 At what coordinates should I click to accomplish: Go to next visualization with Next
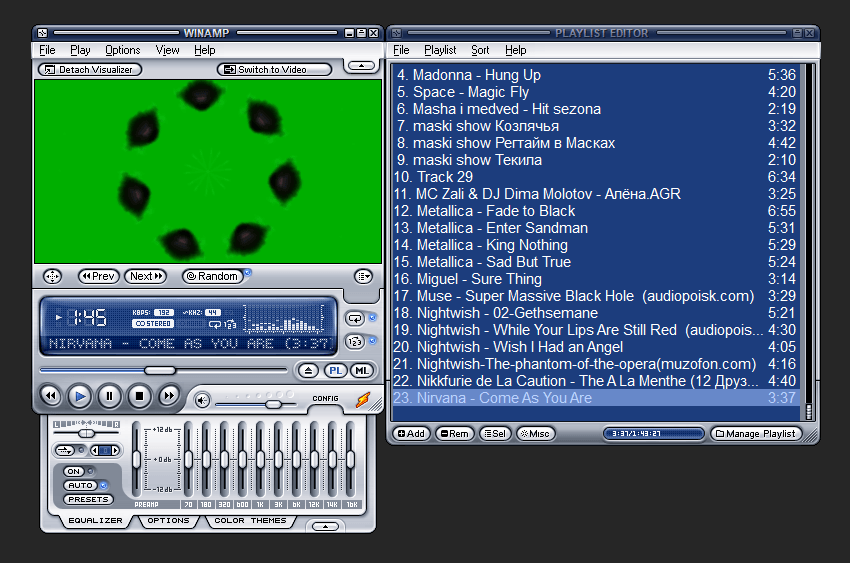coord(145,276)
